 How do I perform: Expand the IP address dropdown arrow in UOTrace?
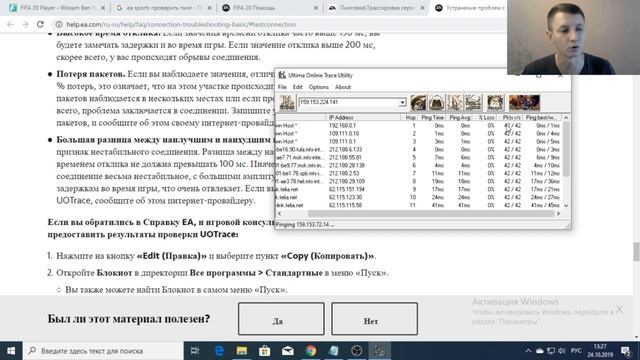[x=402, y=102]
